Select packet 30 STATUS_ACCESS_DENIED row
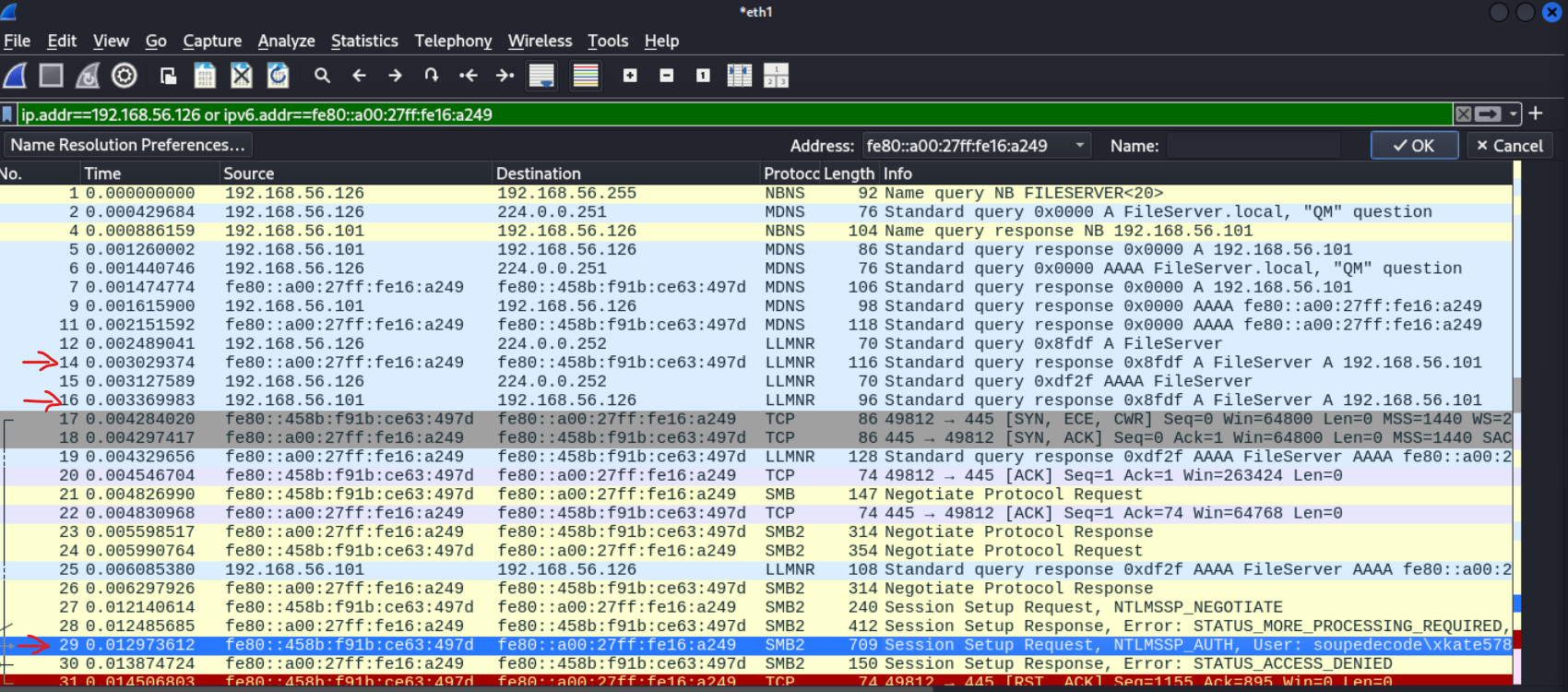Viewport: 1568px width, 692px height. [756, 663]
